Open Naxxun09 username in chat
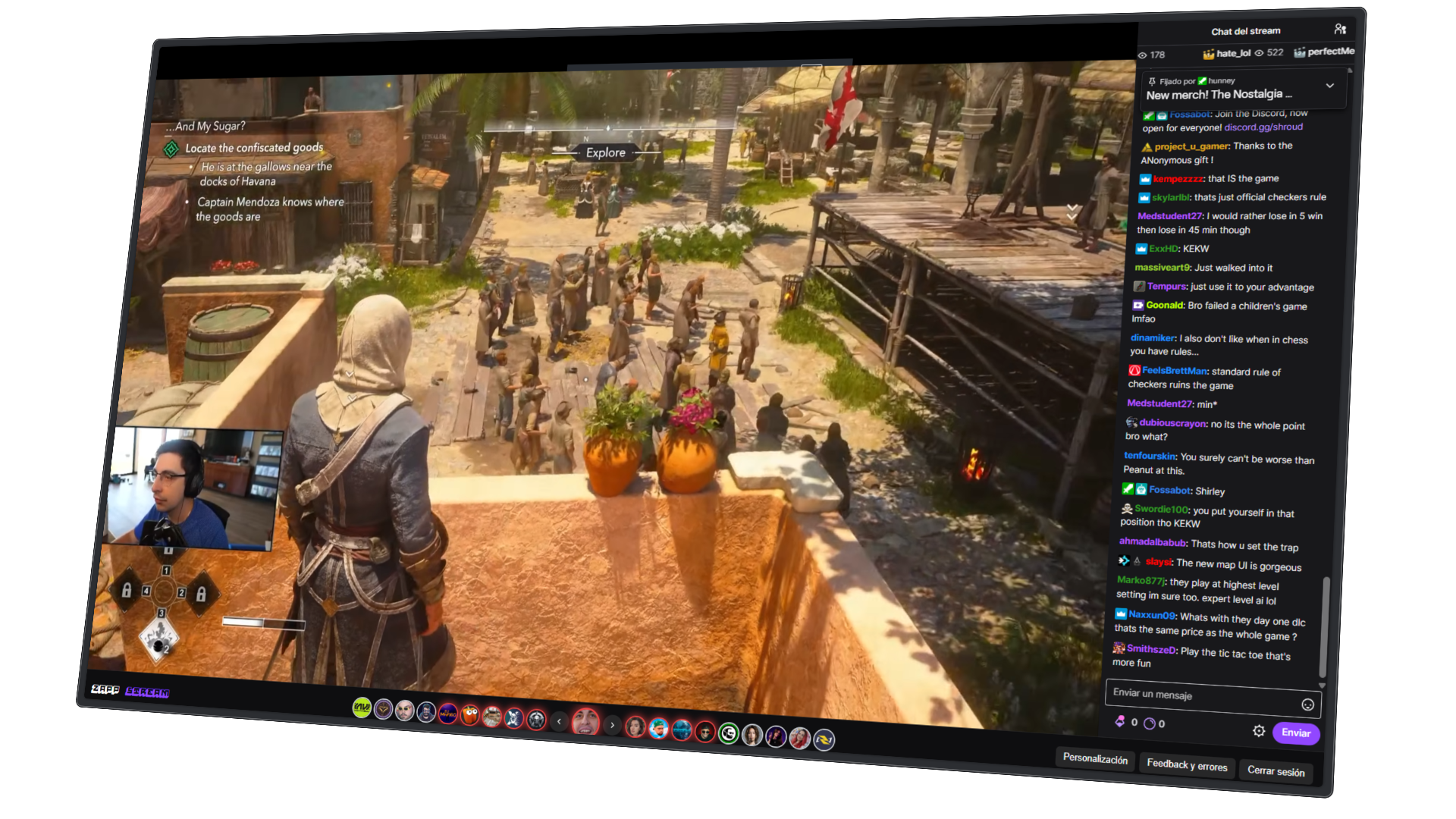The image size is (1456, 819). coord(1152,615)
